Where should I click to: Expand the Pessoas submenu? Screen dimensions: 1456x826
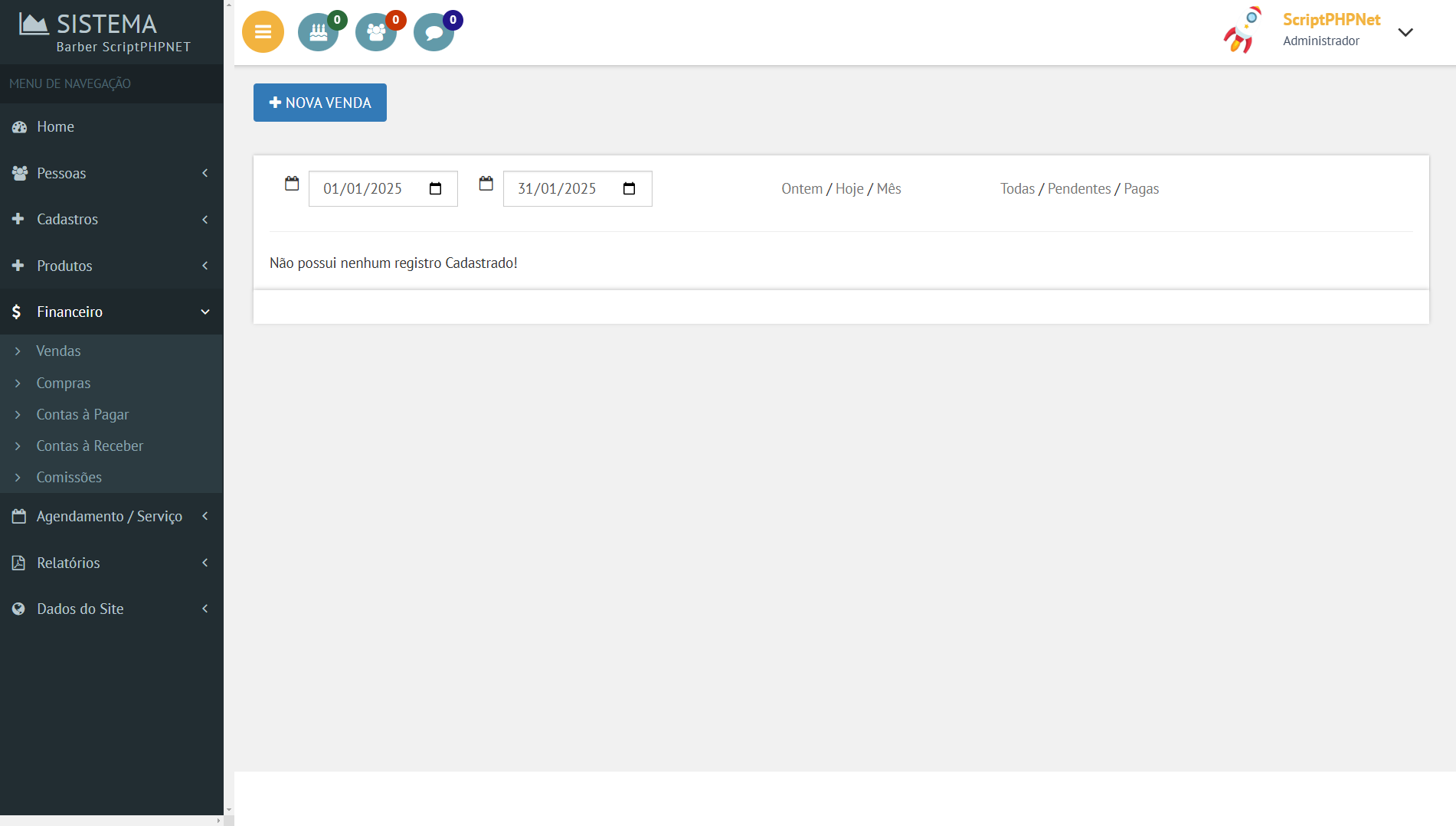tap(111, 173)
